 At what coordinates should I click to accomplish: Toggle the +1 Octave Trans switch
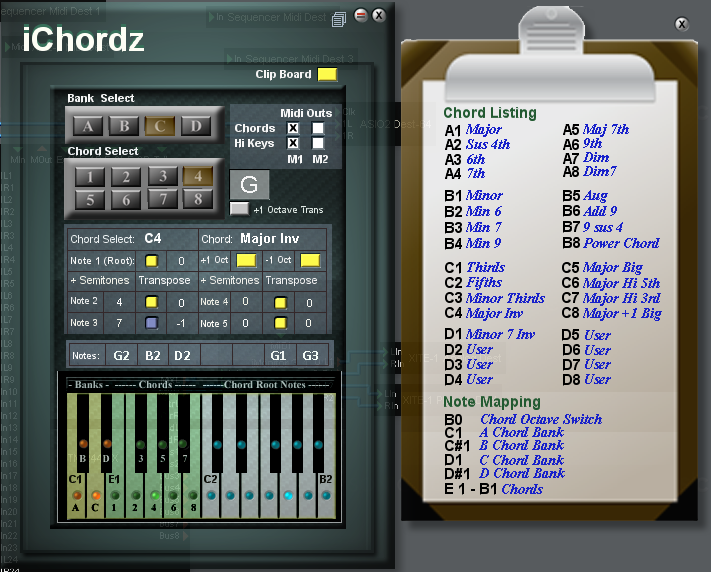[x=238, y=208]
